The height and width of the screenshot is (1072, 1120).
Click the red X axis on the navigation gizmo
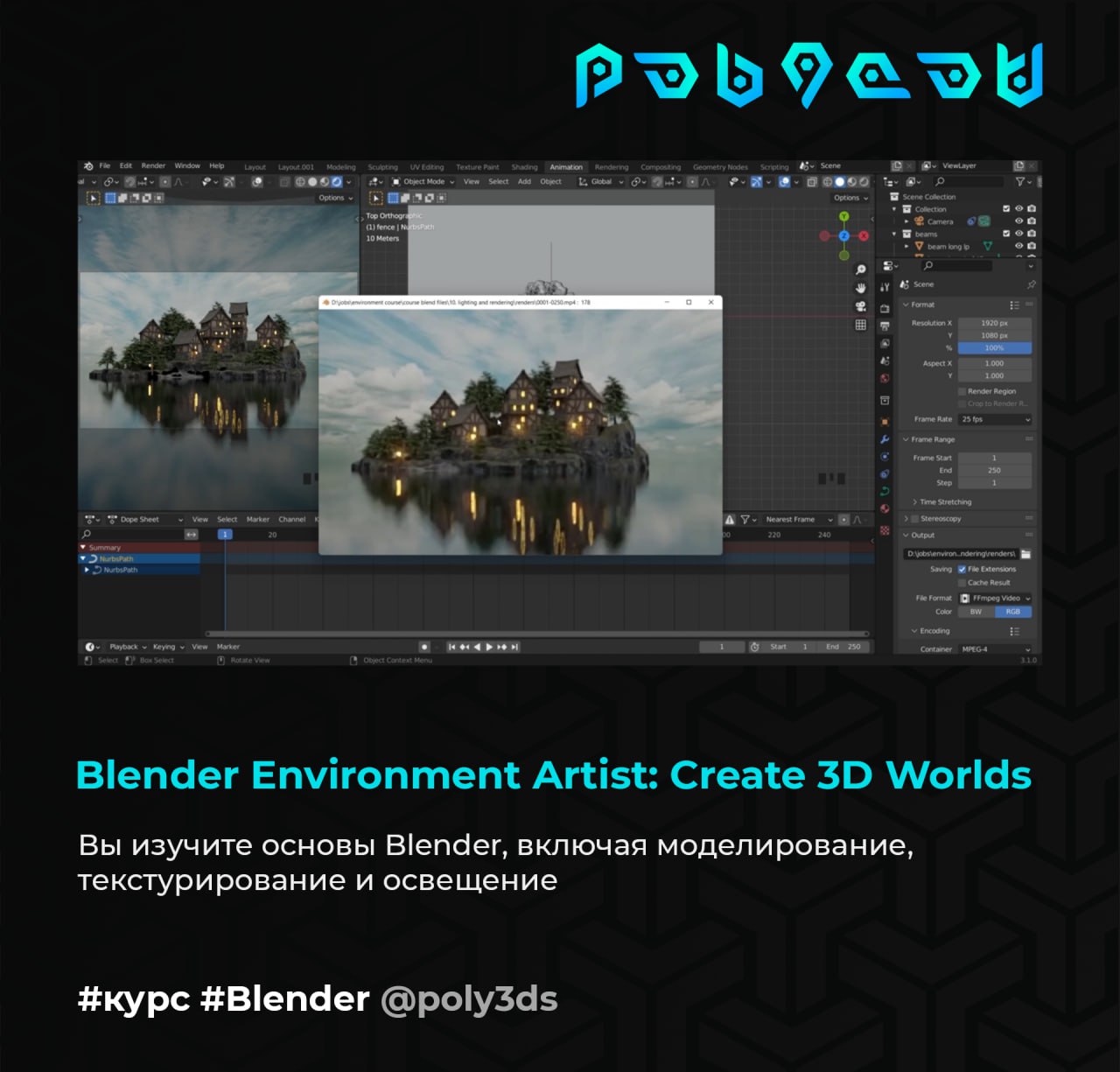point(864,235)
